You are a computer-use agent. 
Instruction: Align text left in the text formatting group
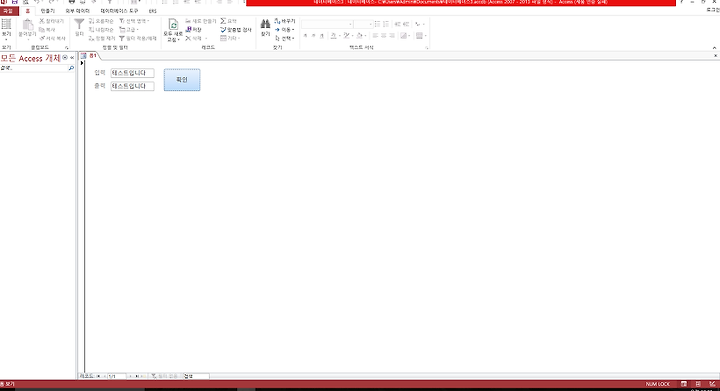(x=375, y=36)
